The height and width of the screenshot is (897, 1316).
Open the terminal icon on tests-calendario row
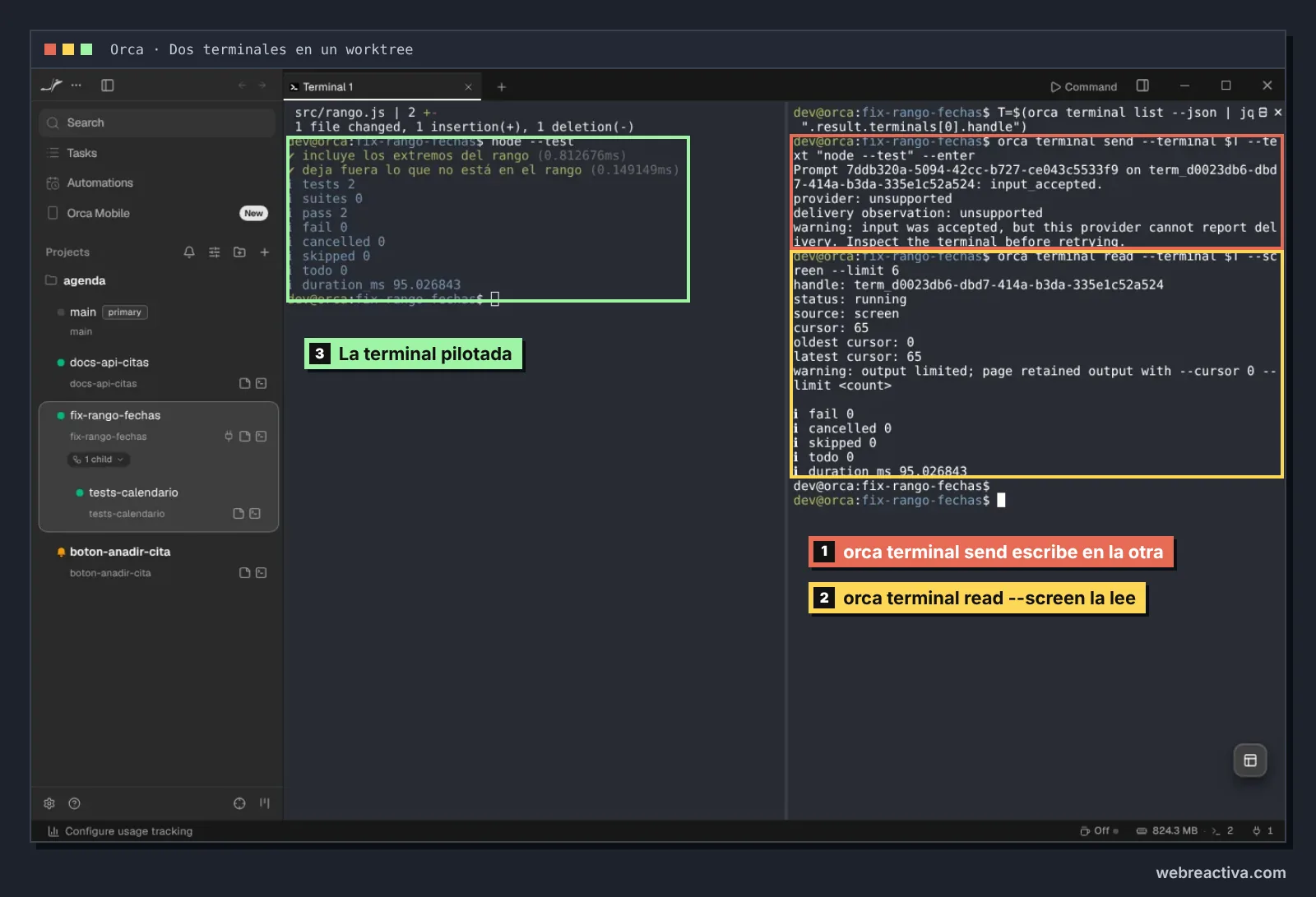tap(255, 513)
